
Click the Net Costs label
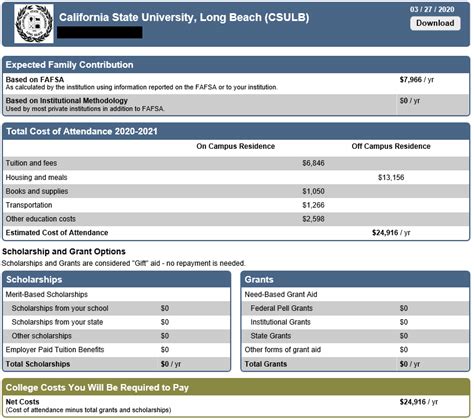click(x=22, y=402)
